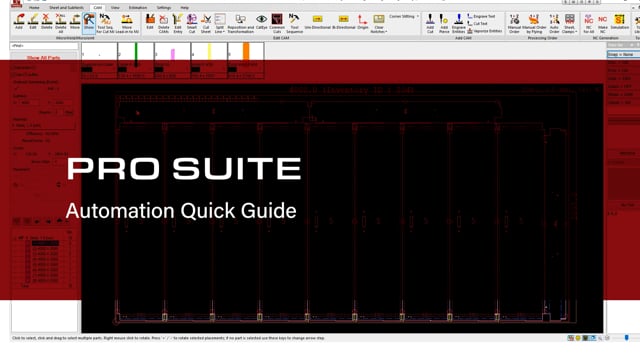Select the Engrave Text option
This screenshot has height=360, width=640.
click(x=481, y=16)
